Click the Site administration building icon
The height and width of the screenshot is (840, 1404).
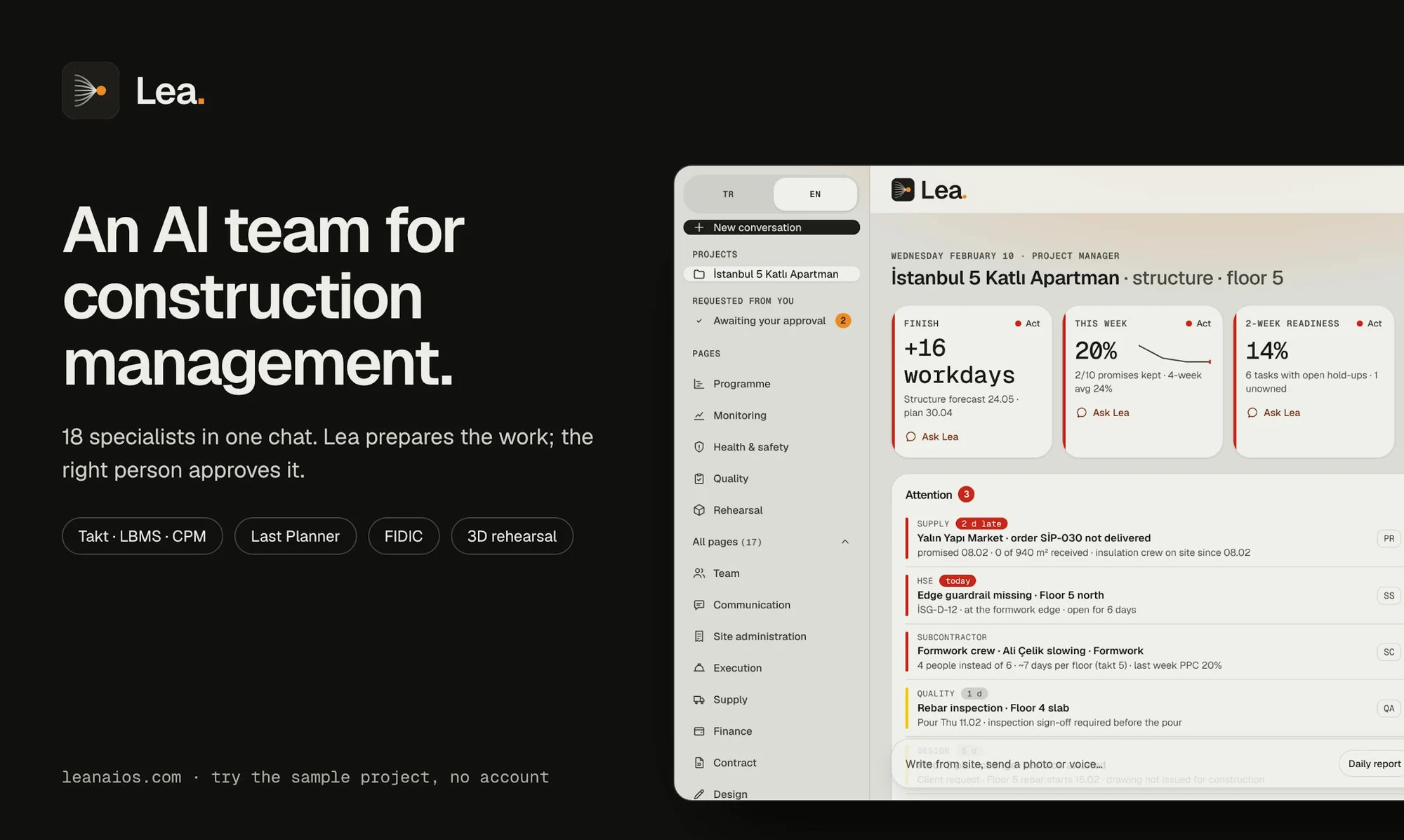698,636
